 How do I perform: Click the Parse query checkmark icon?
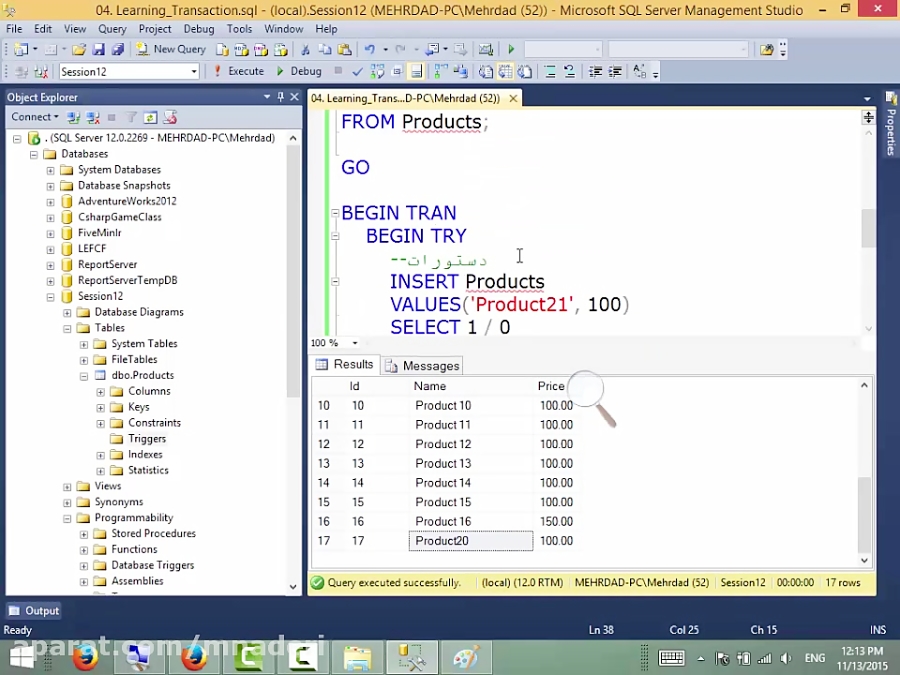pos(356,71)
